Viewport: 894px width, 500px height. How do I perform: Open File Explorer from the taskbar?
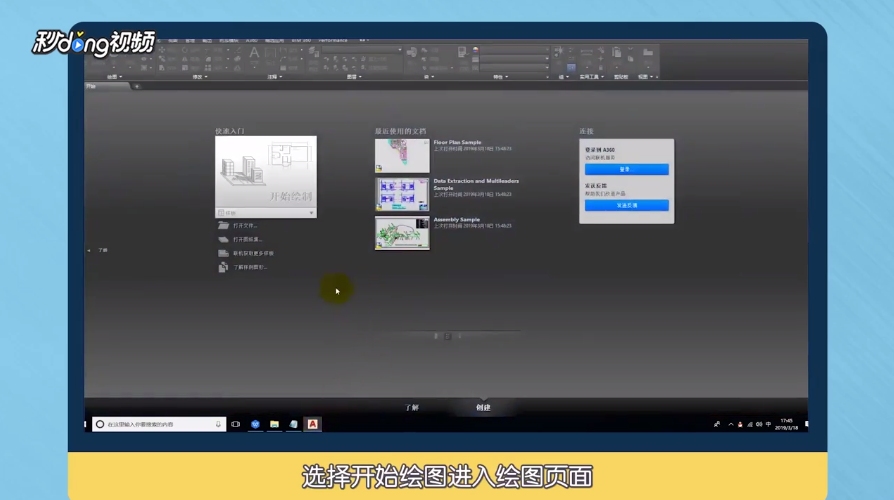274,424
